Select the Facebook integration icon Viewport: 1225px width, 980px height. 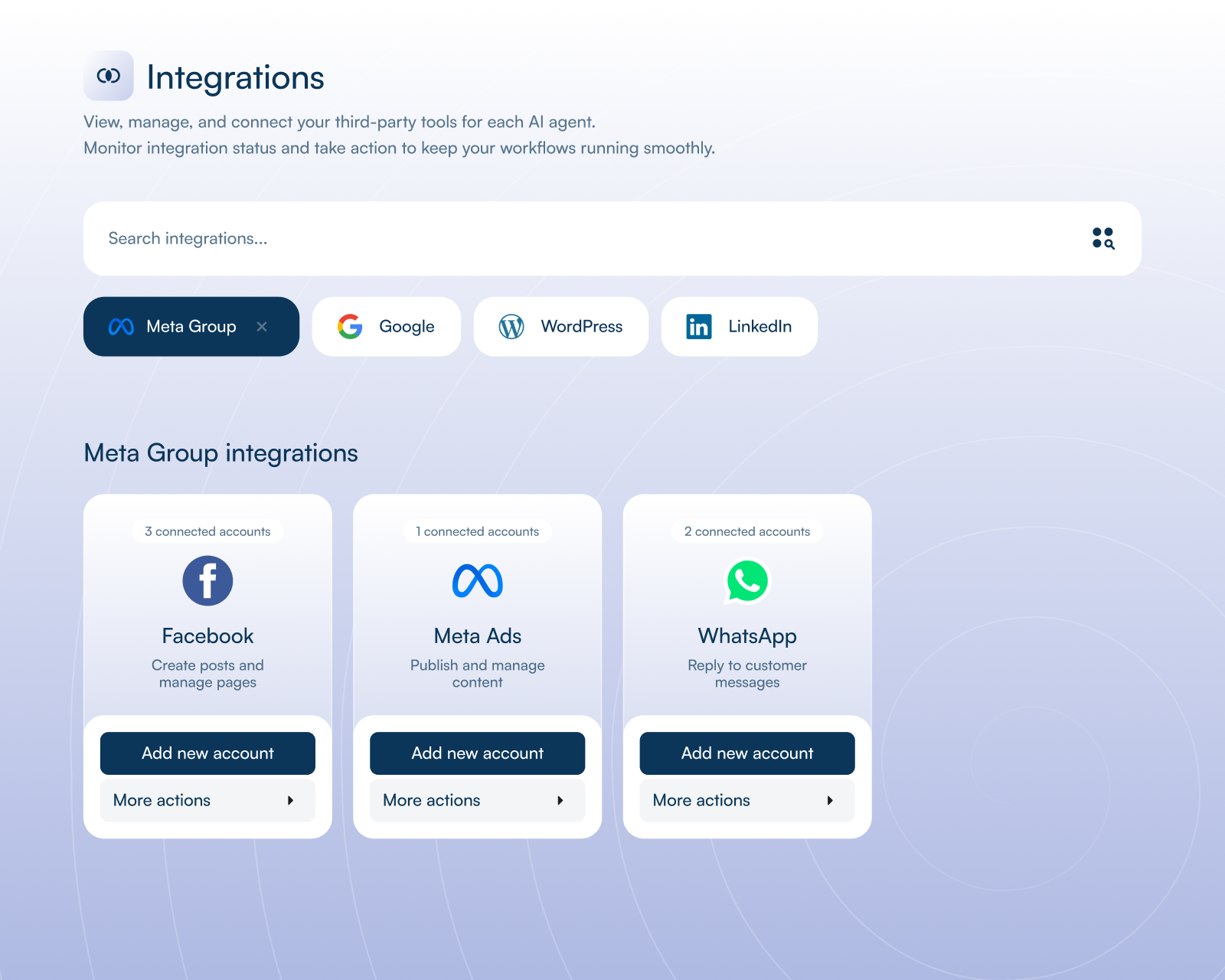click(x=207, y=580)
